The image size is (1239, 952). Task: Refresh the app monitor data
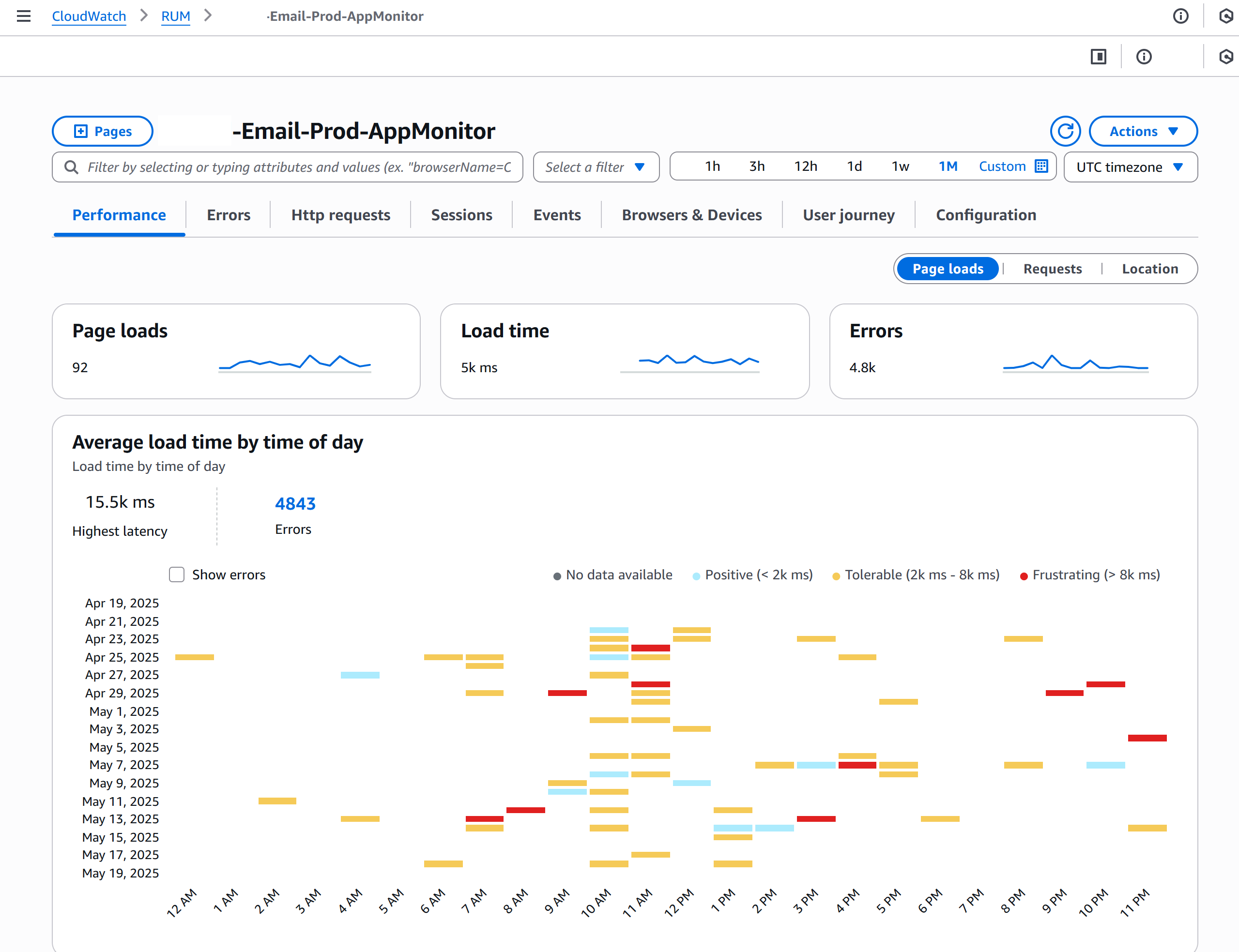pyautogui.click(x=1066, y=131)
